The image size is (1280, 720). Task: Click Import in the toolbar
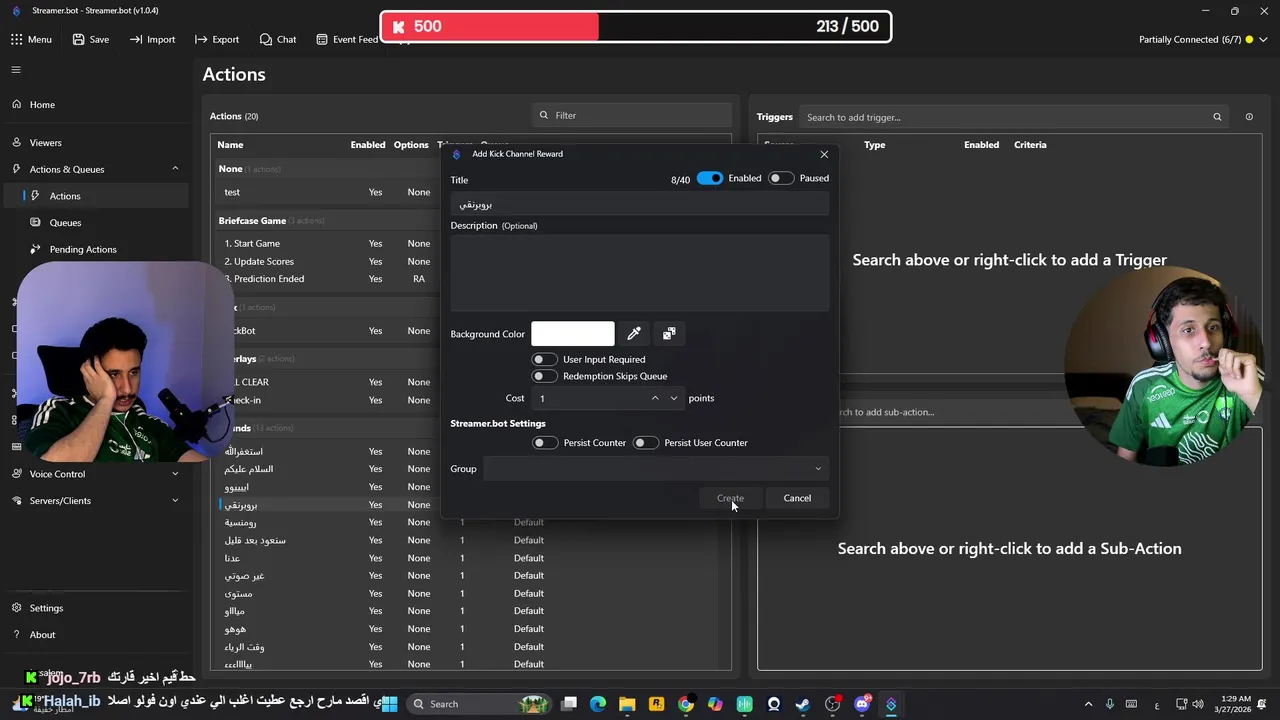tap(152, 39)
